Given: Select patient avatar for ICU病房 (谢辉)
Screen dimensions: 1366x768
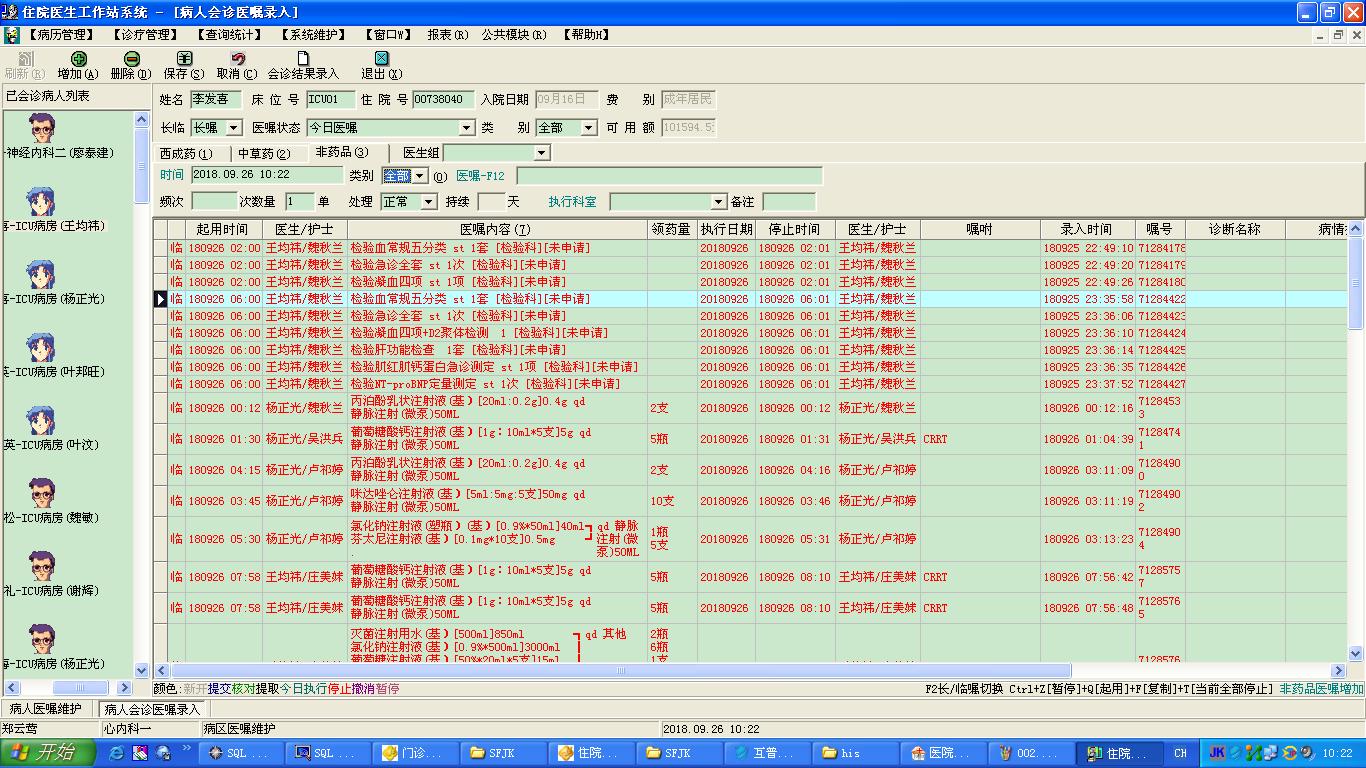Looking at the screenshot, I should [x=42, y=566].
